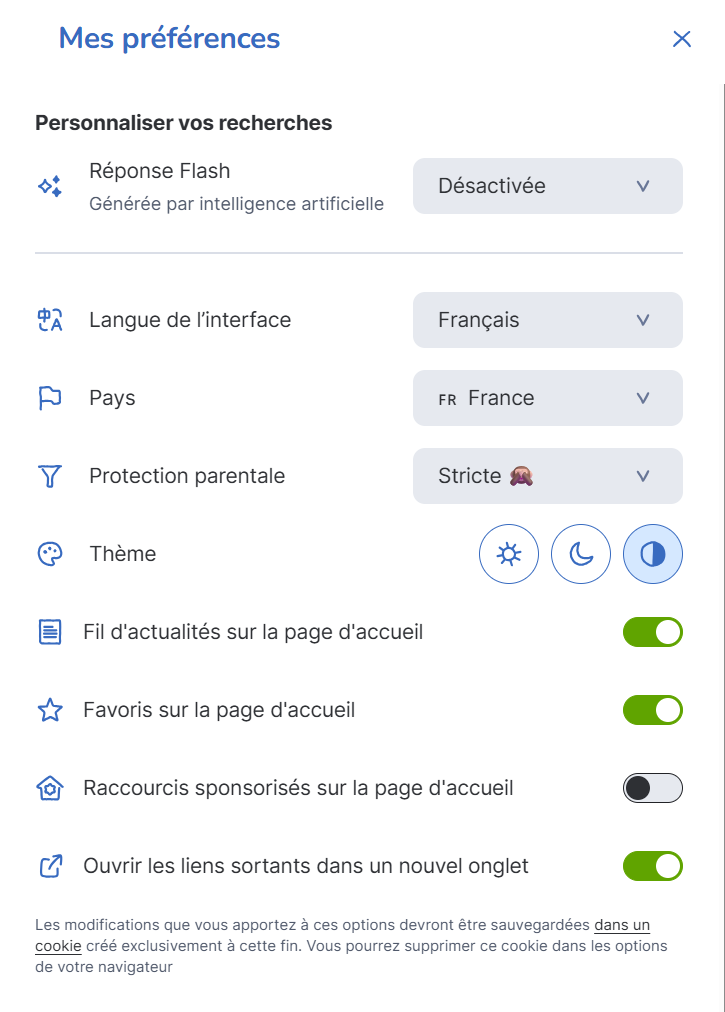Open the Réponse Flash Désactivée dropdown
Screen dimensions: 725x1012
[x=548, y=186]
